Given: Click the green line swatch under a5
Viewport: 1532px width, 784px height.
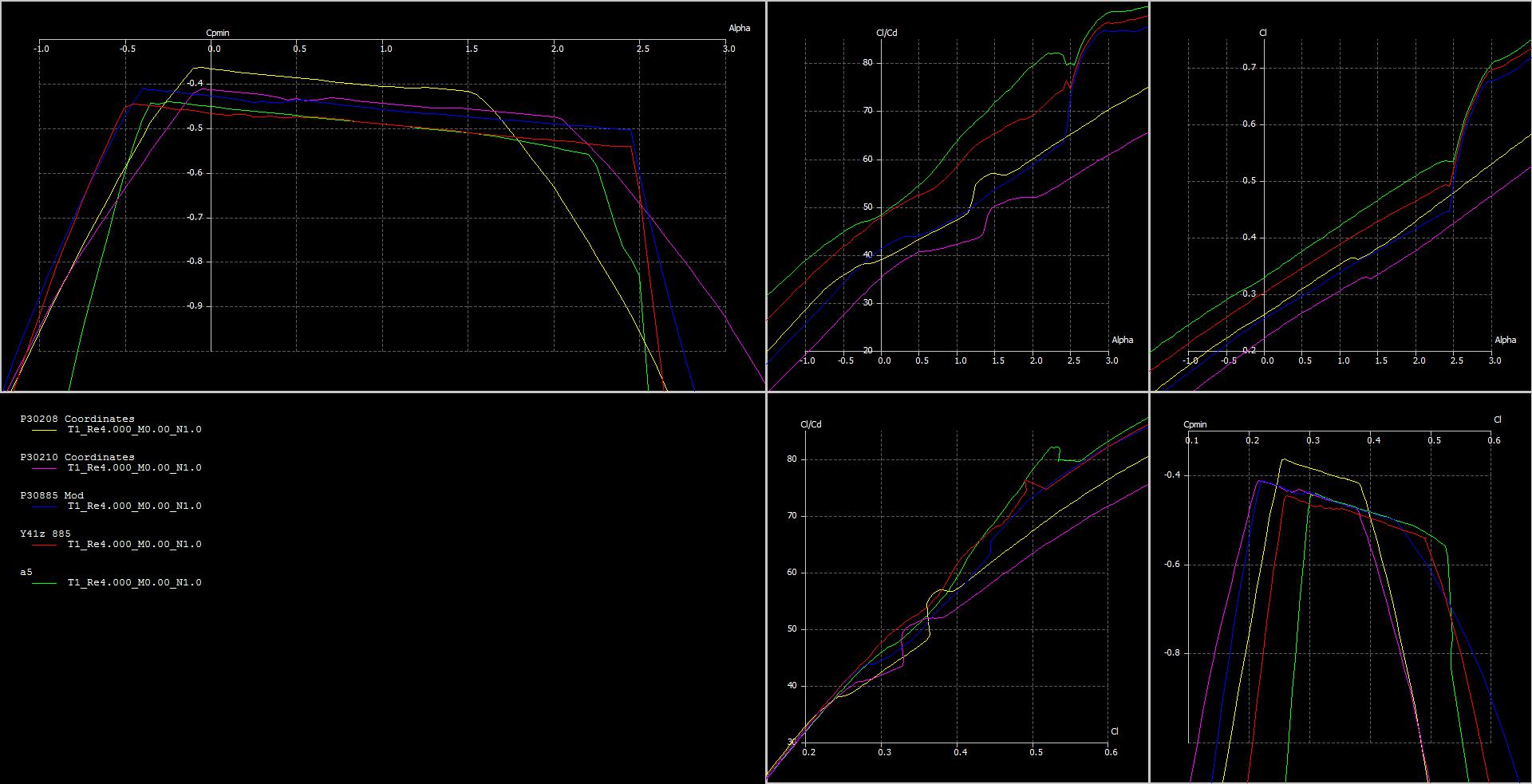Looking at the screenshot, I should [44, 583].
